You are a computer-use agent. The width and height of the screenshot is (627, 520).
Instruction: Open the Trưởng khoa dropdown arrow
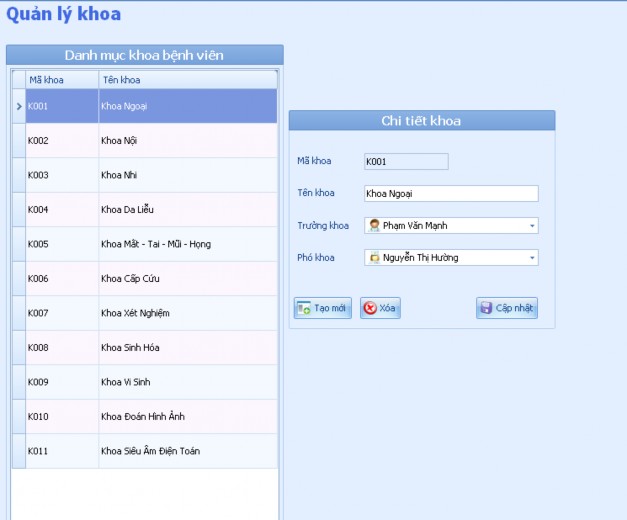click(532, 226)
